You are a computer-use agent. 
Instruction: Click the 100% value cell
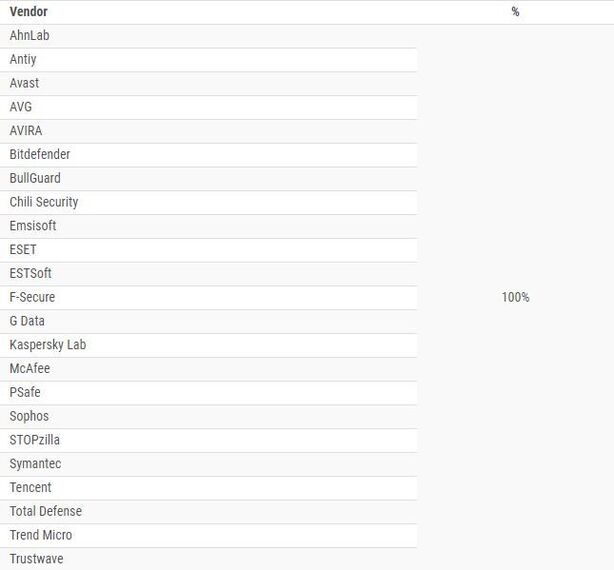coord(515,297)
